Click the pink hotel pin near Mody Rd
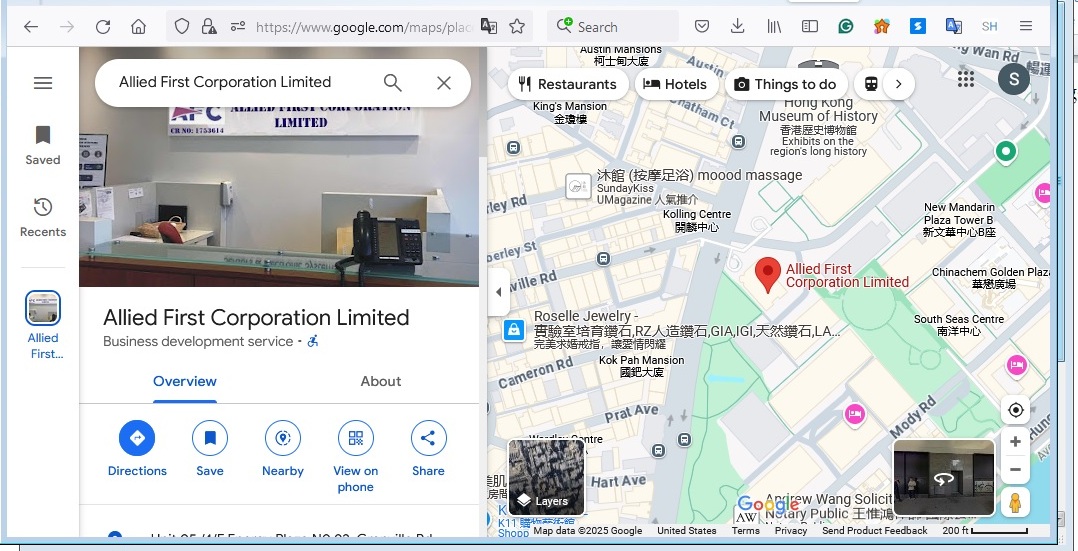The width and height of the screenshot is (1078, 551). tap(855, 414)
